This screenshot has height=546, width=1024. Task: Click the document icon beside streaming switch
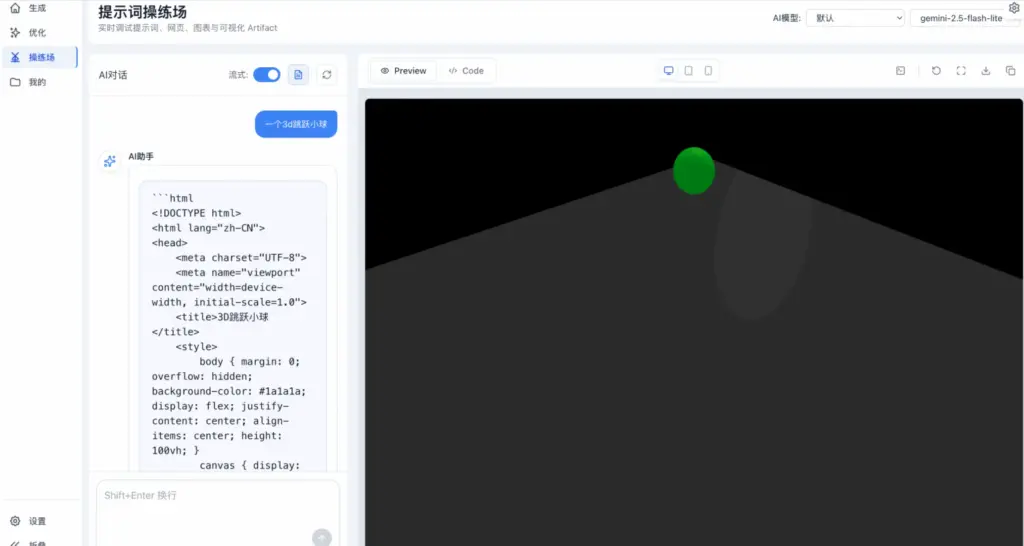[298, 75]
